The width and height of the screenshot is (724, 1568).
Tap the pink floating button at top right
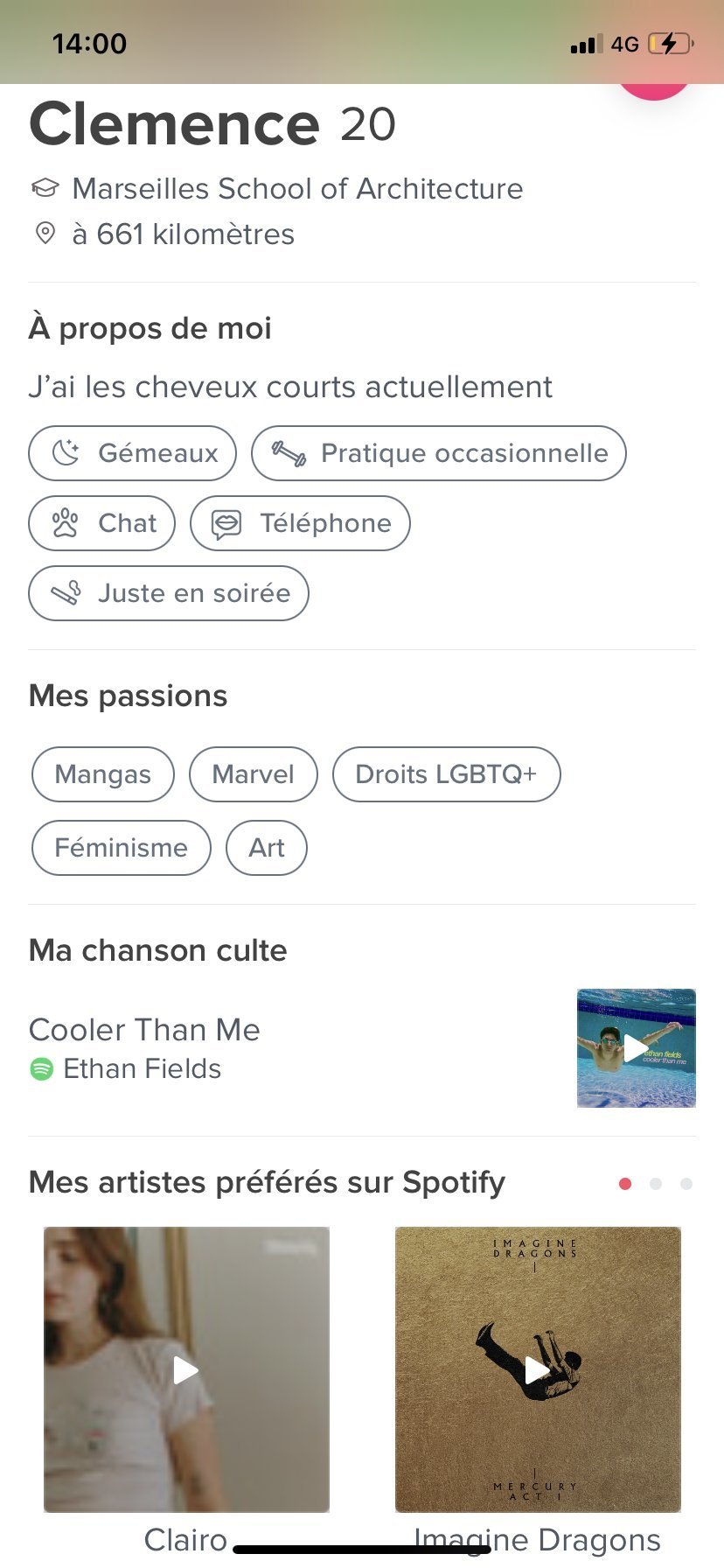(654, 89)
